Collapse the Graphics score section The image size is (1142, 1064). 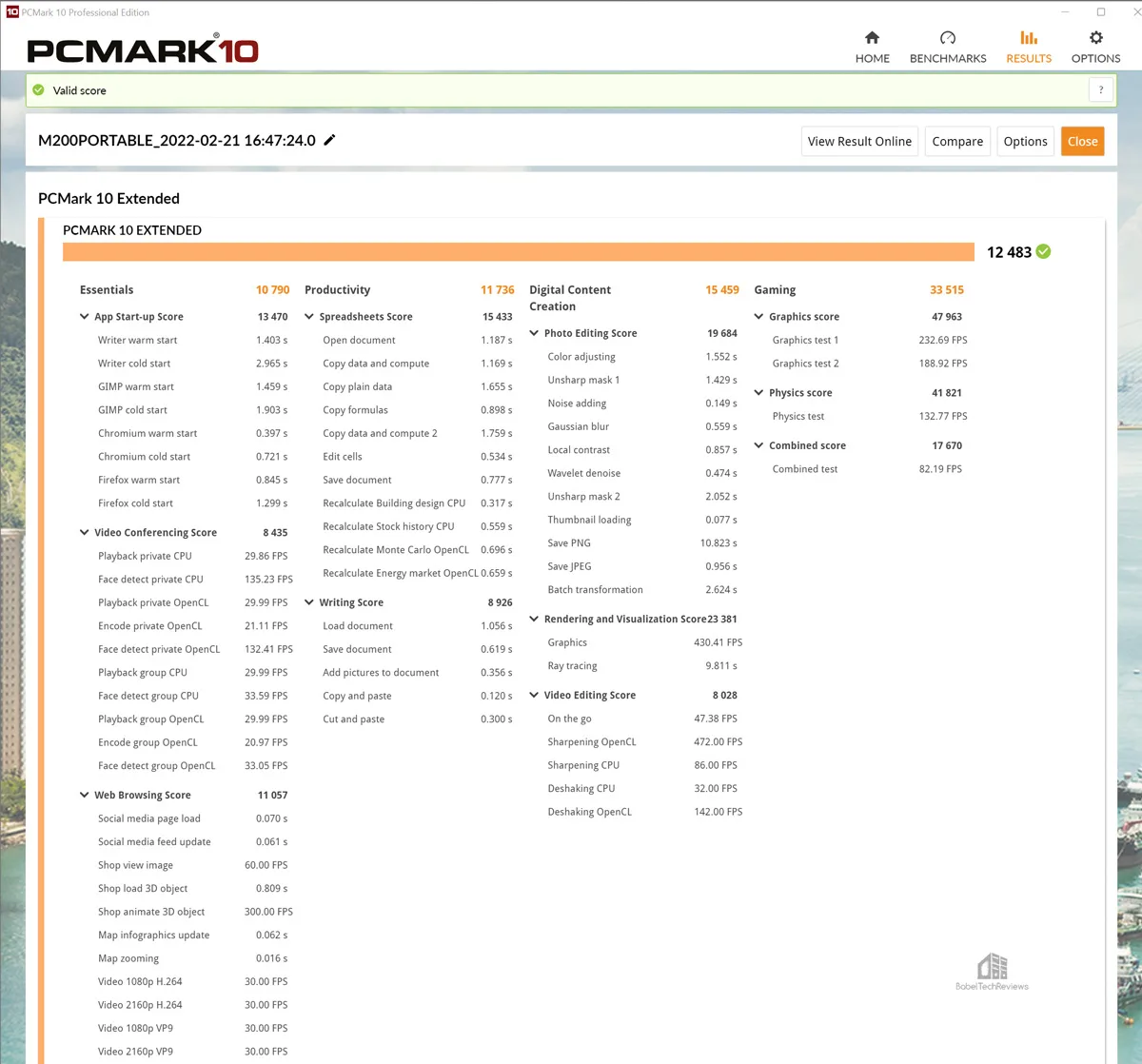[758, 317]
